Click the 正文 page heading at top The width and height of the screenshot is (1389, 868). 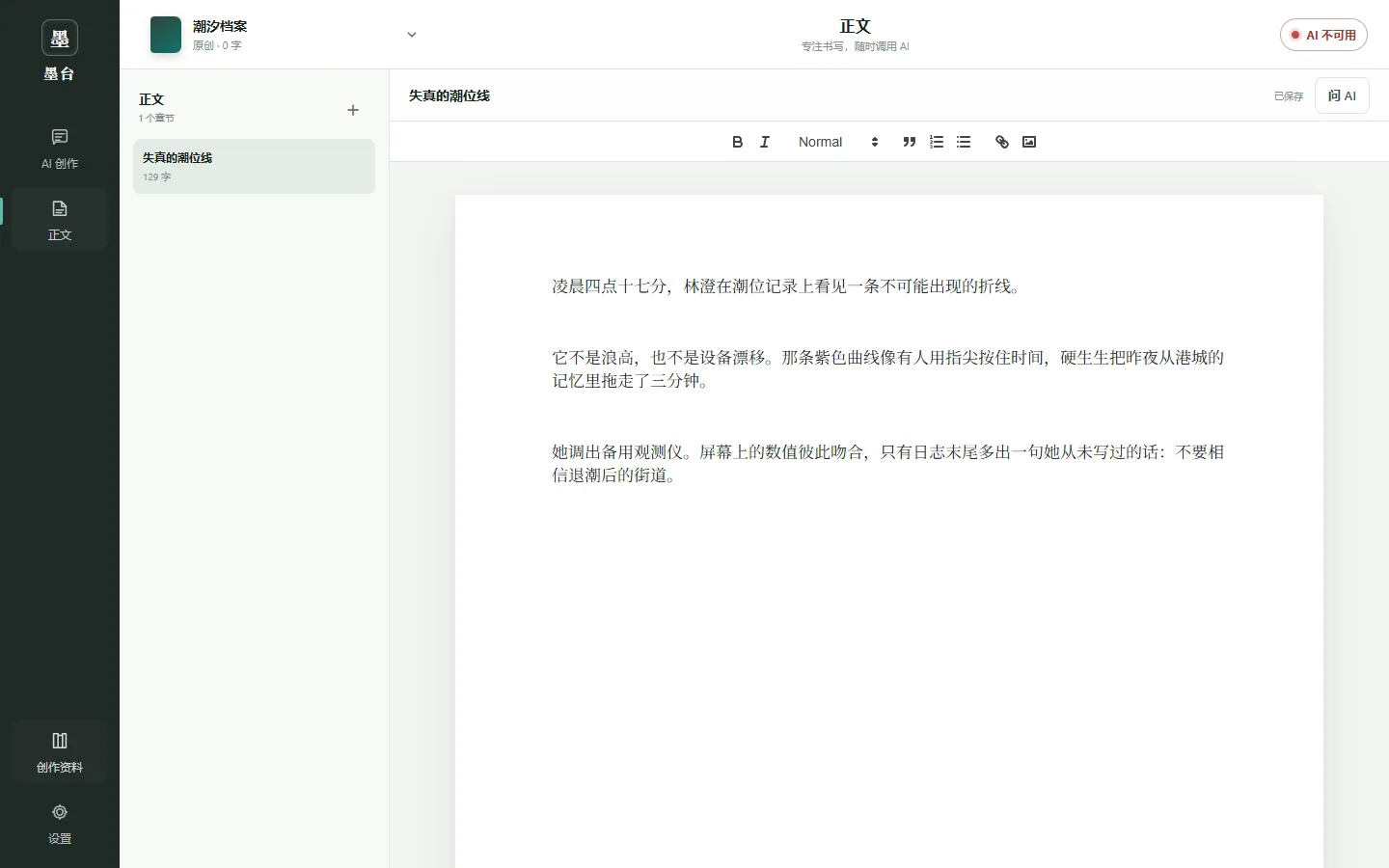click(x=855, y=26)
